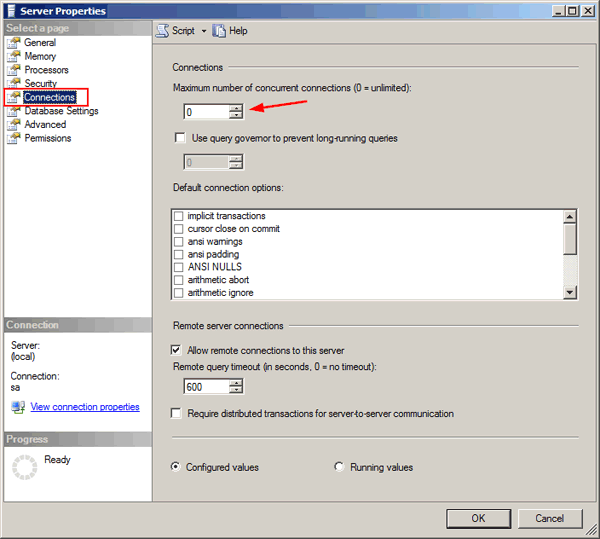Click the Script toolbar icon
Viewport: 600px width, 539px height.
click(162, 31)
